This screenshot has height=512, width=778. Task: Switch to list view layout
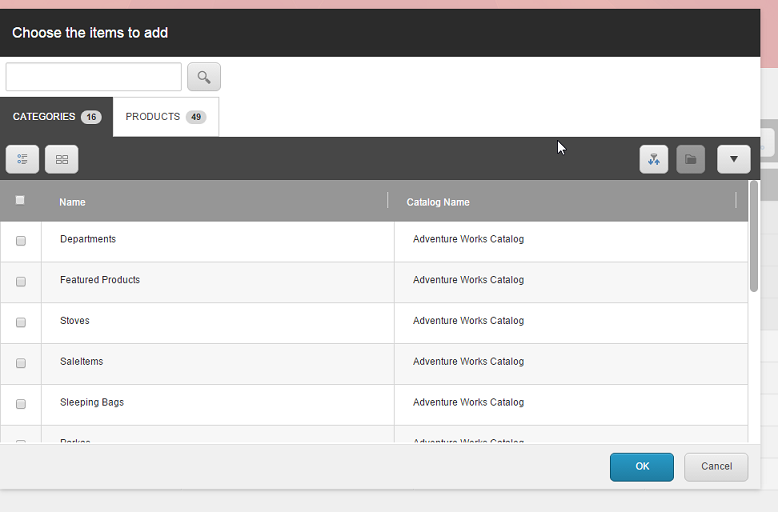click(x=22, y=159)
